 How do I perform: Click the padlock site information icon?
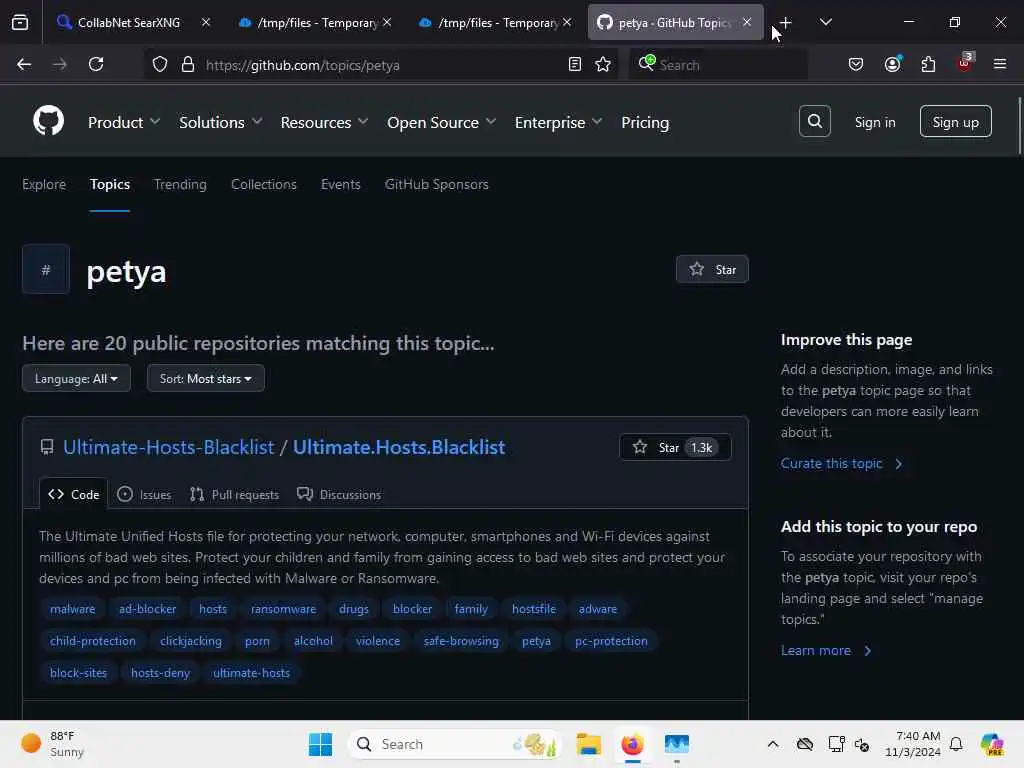(187, 65)
